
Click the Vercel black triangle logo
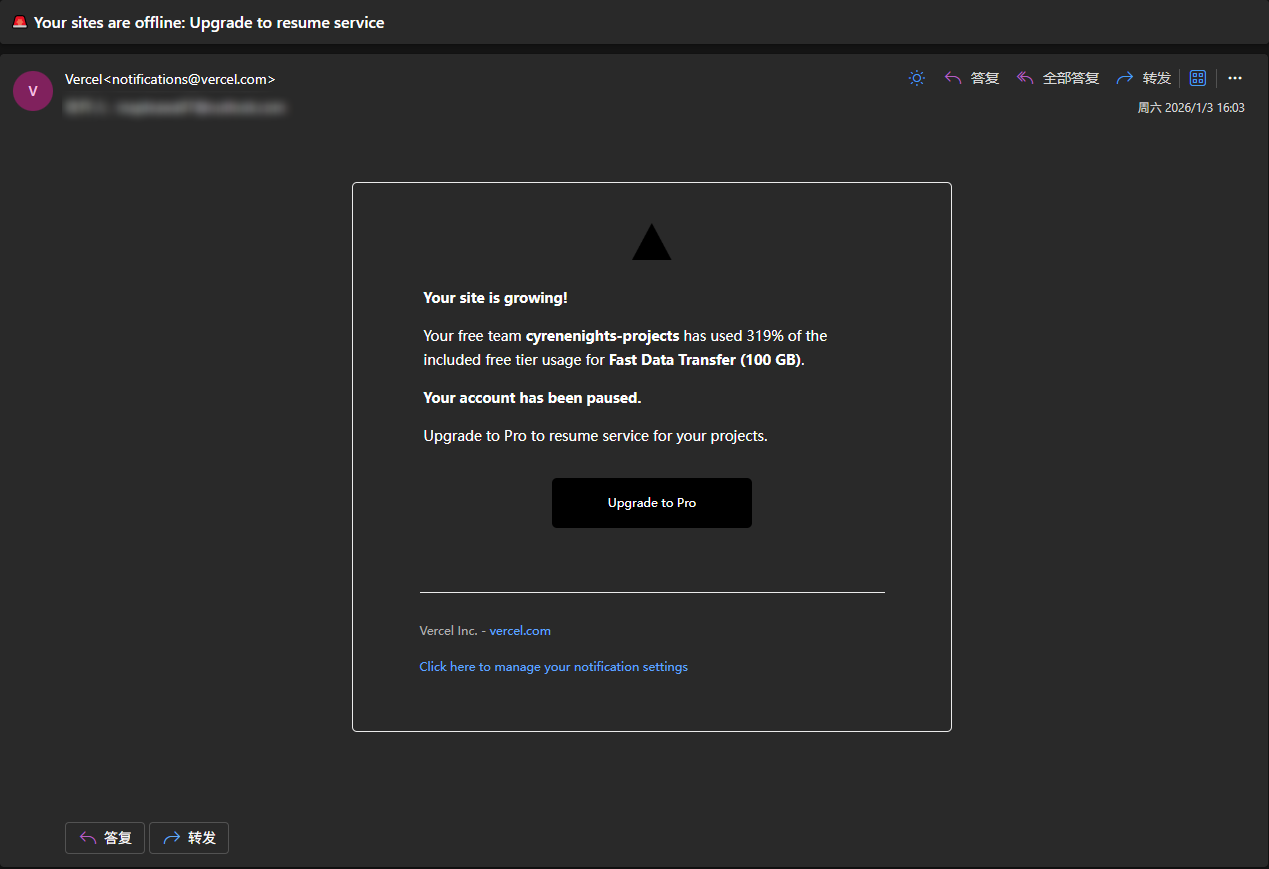tap(651, 244)
